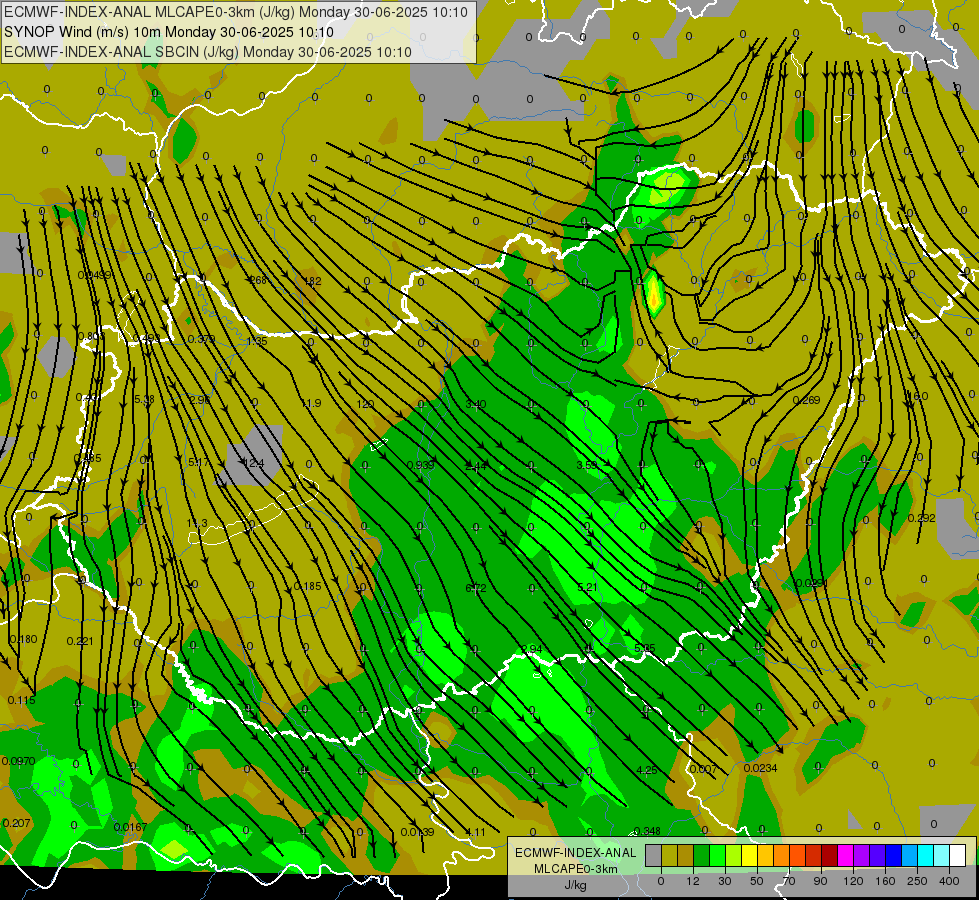This screenshot has width=979, height=900.
Task: Click the 'SYNOP Wind (m/s) 10m' header line
Action: pyautogui.click(x=169, y=32)
